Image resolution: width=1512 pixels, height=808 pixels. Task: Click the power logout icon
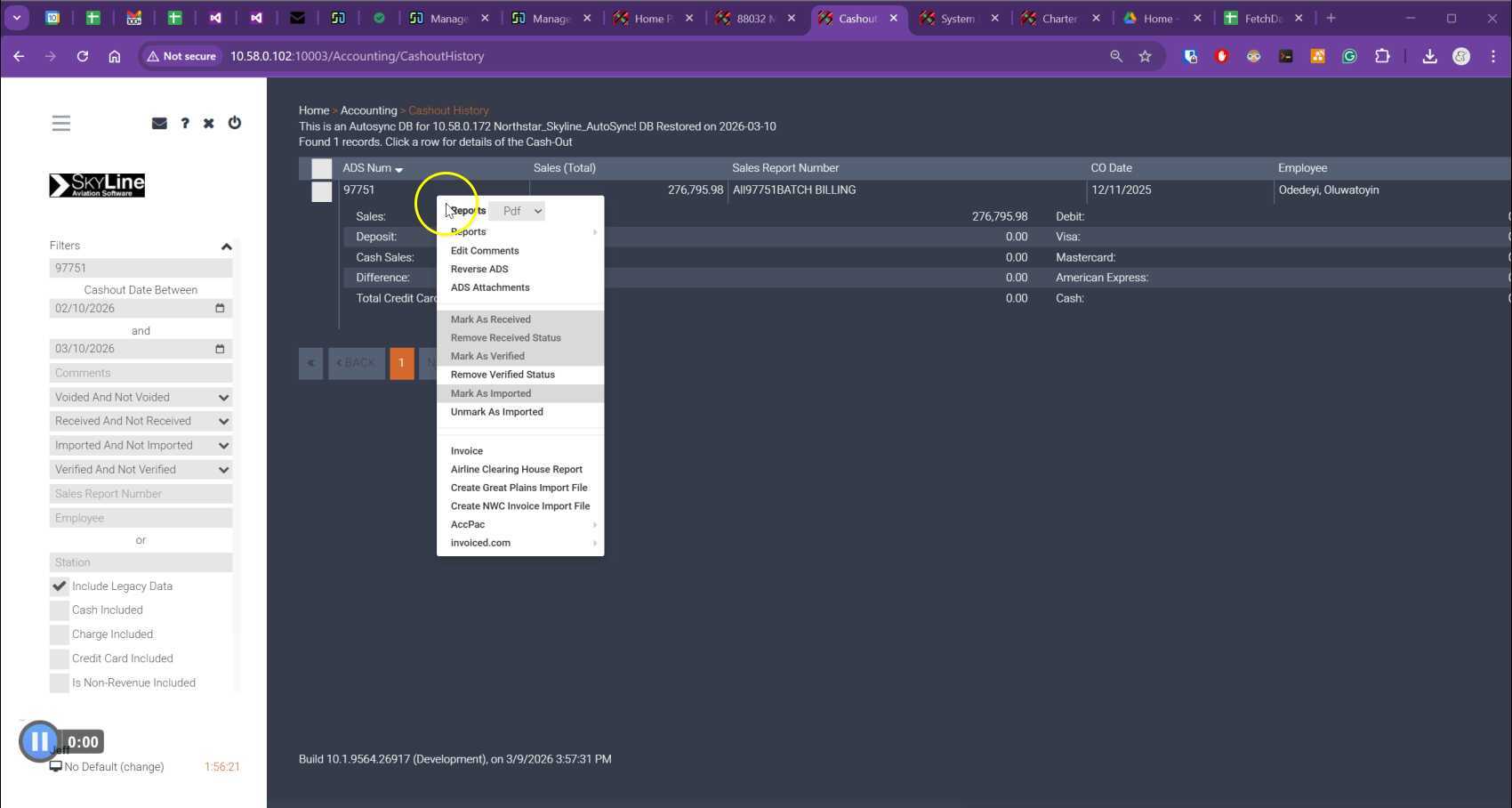(x=235, y=123)
